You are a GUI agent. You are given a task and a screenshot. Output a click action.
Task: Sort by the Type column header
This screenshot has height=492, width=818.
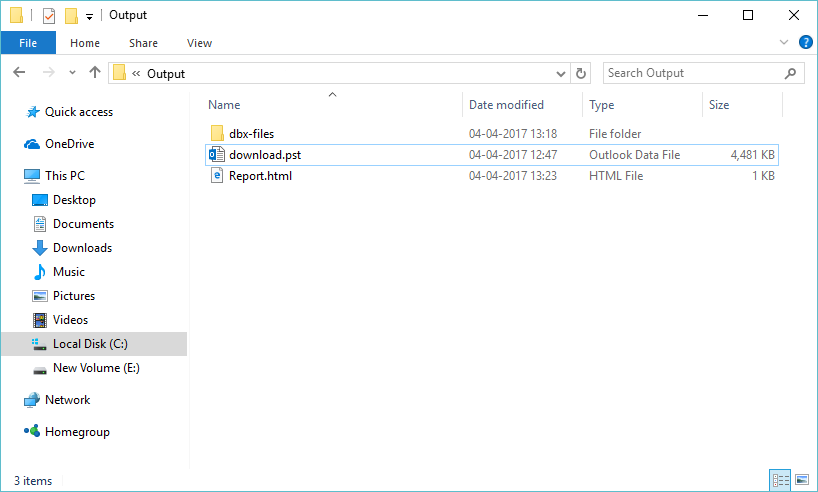pyautogui.click(x=602, y=105)
